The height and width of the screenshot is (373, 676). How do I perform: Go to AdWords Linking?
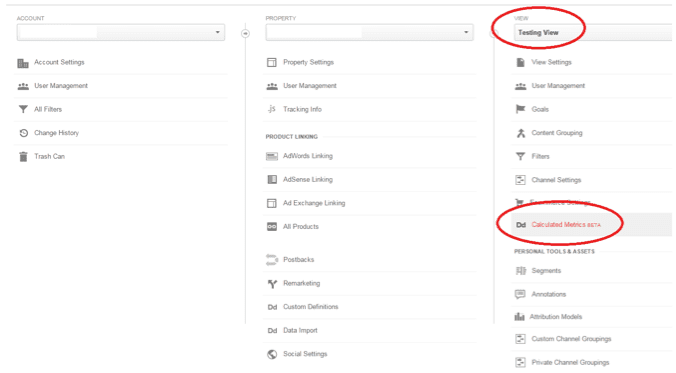(x=308, y=156)
